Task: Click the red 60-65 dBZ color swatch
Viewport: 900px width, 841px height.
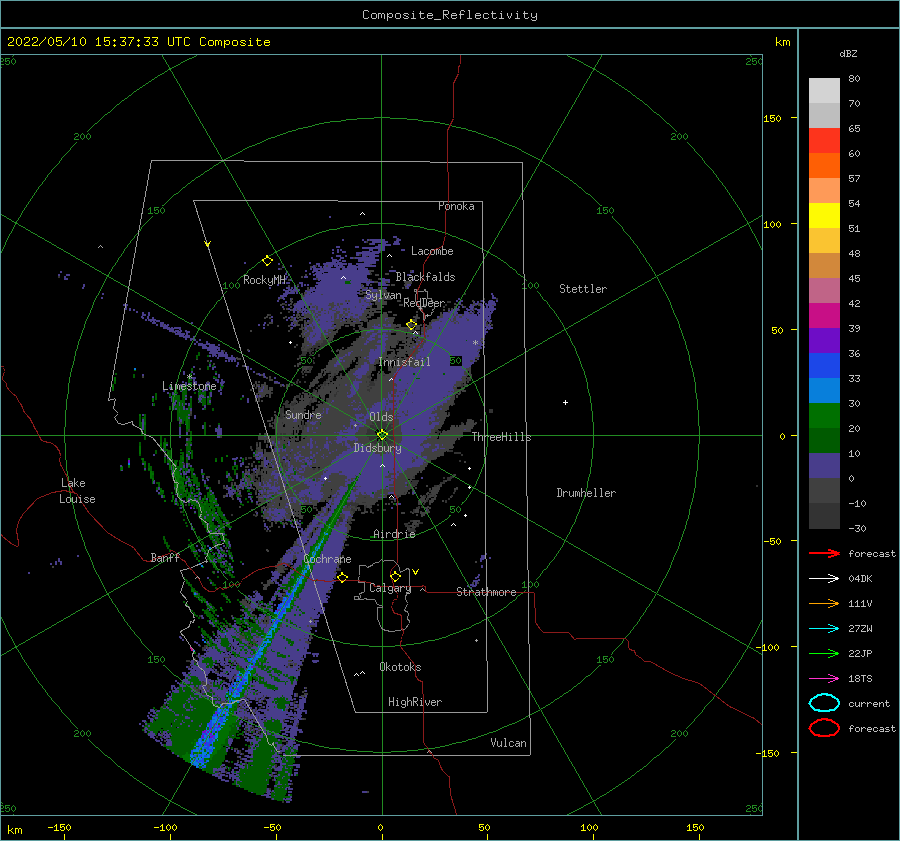Action: tap(824, 141)
